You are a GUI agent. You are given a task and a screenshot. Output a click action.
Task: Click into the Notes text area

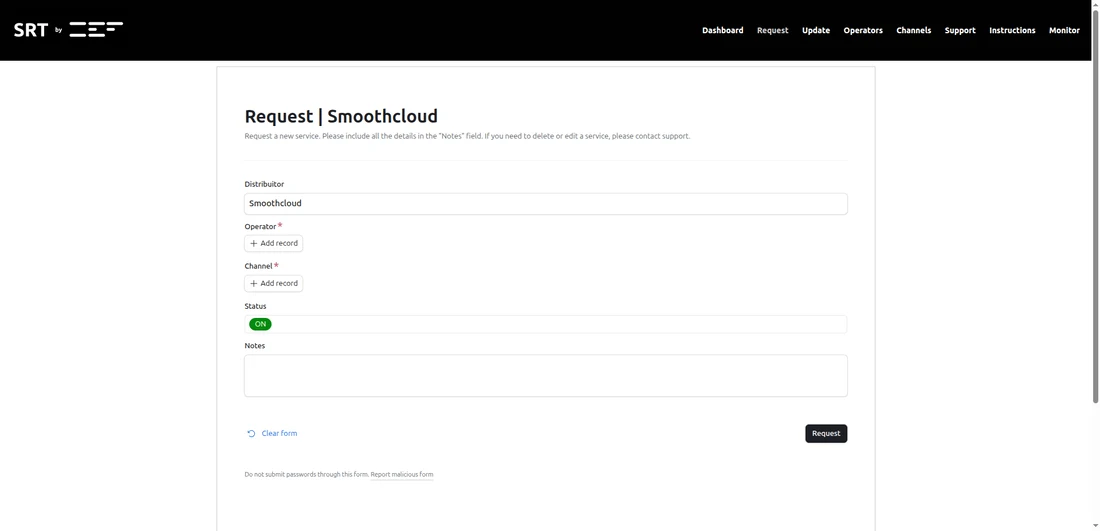pos(546,375)
